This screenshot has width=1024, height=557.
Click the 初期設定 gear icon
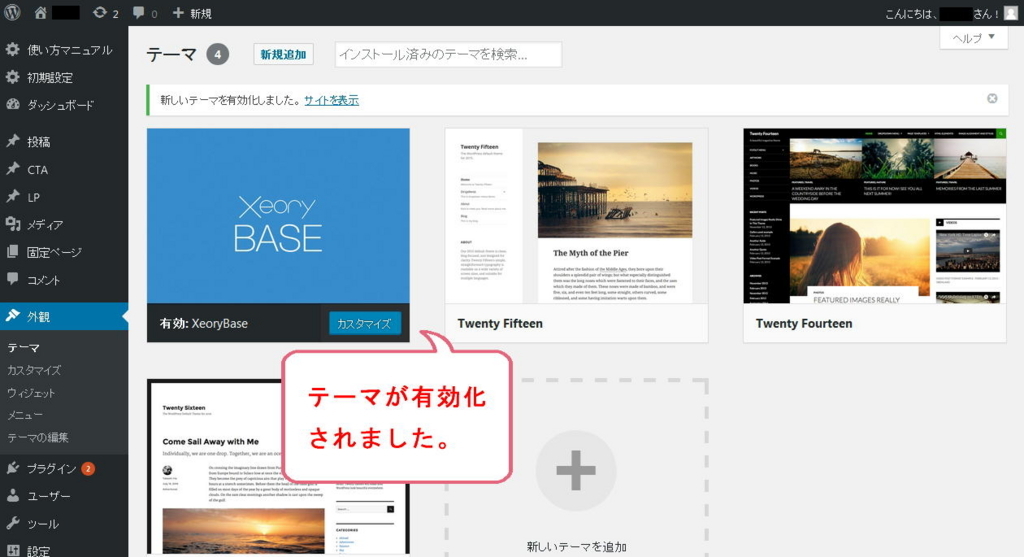(12, 77)
